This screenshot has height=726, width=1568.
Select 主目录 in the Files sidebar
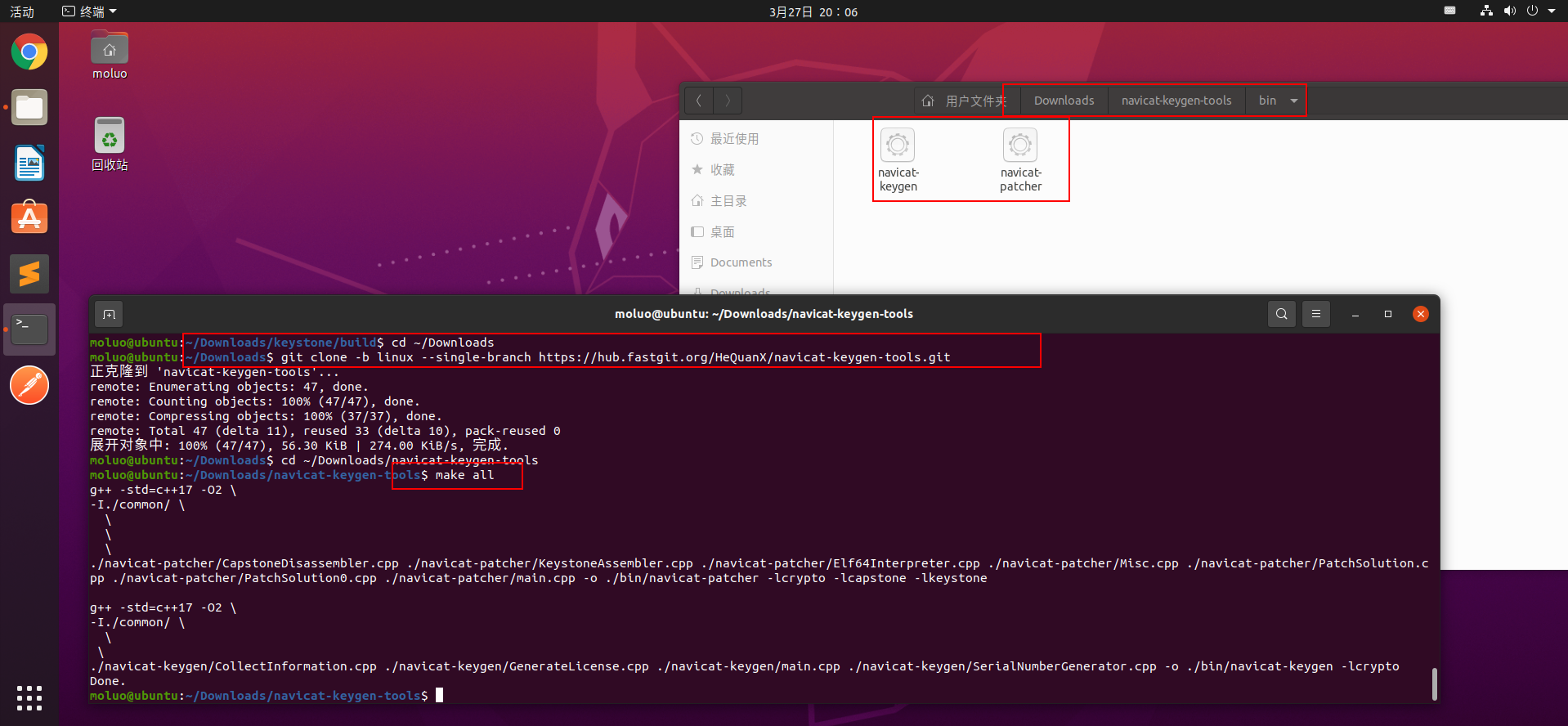point(756,201)
